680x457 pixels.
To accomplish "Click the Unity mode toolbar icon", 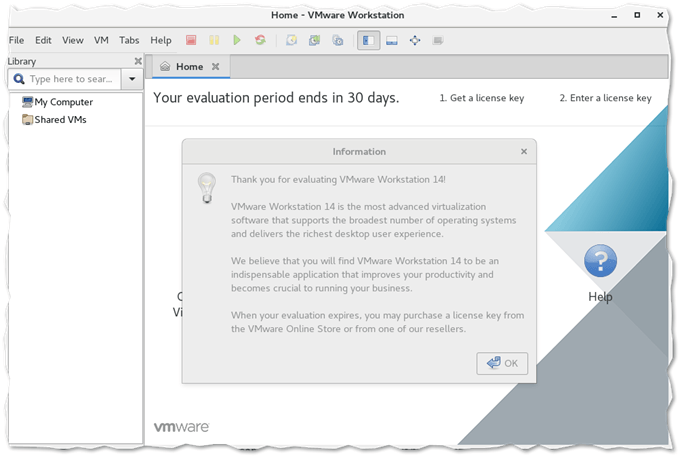I will (x=438, y=40).
